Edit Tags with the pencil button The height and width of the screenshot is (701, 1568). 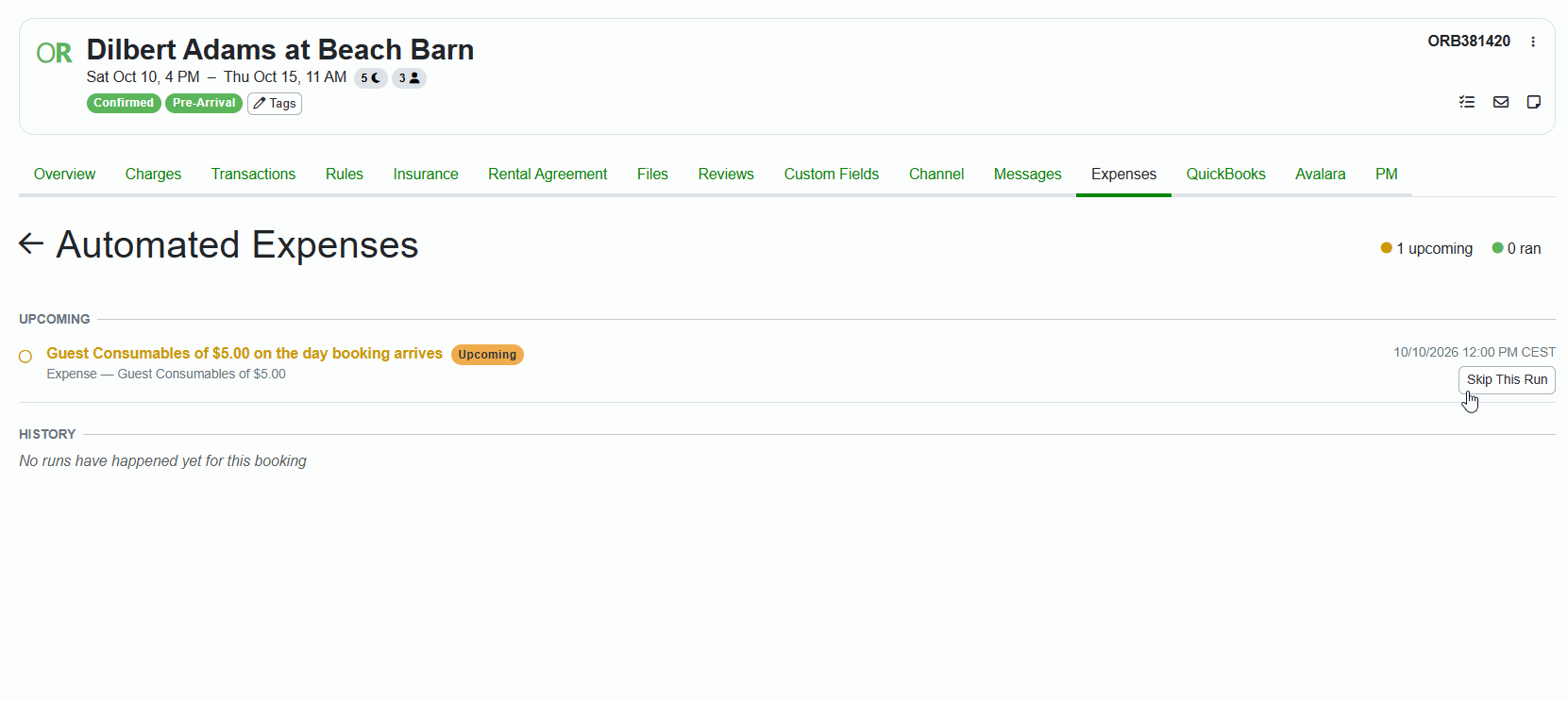click(275, 104)
